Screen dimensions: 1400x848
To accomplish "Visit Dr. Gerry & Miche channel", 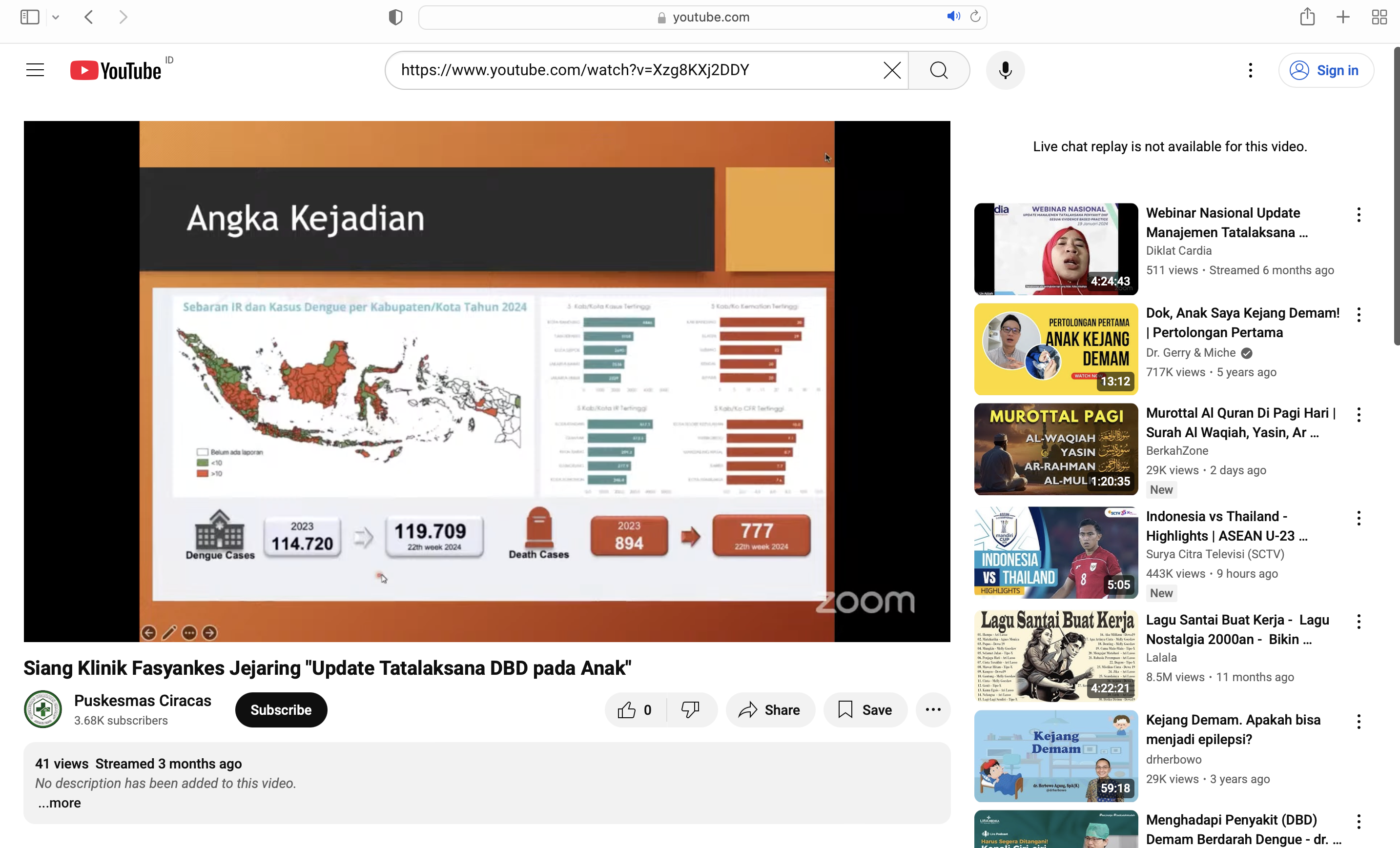I will coord(1190,352).
